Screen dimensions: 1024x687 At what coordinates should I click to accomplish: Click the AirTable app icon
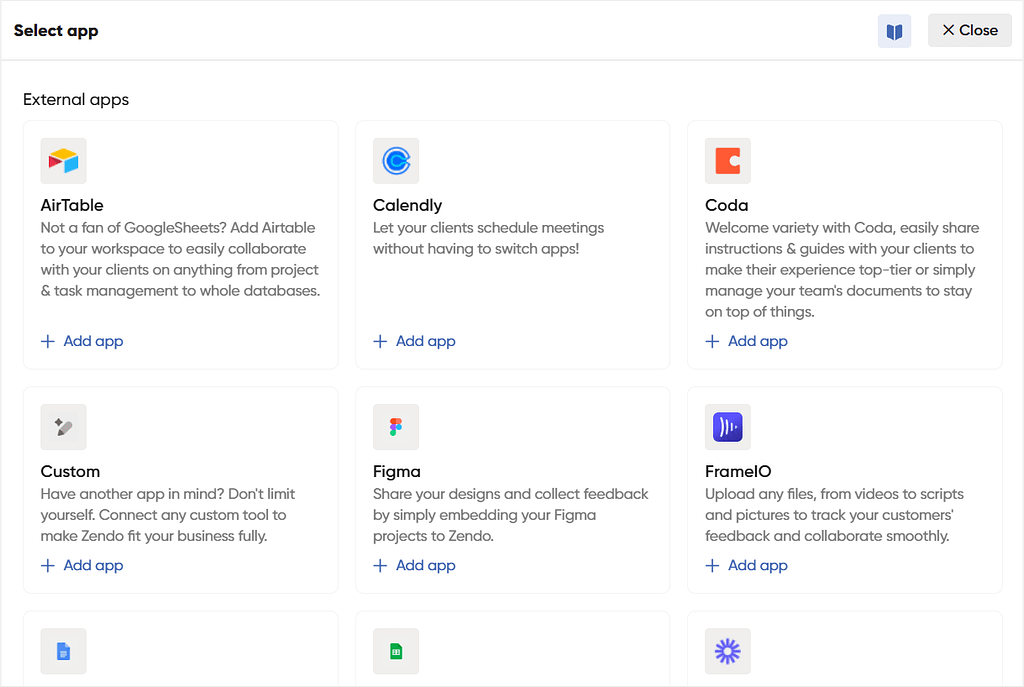(63, 161)
